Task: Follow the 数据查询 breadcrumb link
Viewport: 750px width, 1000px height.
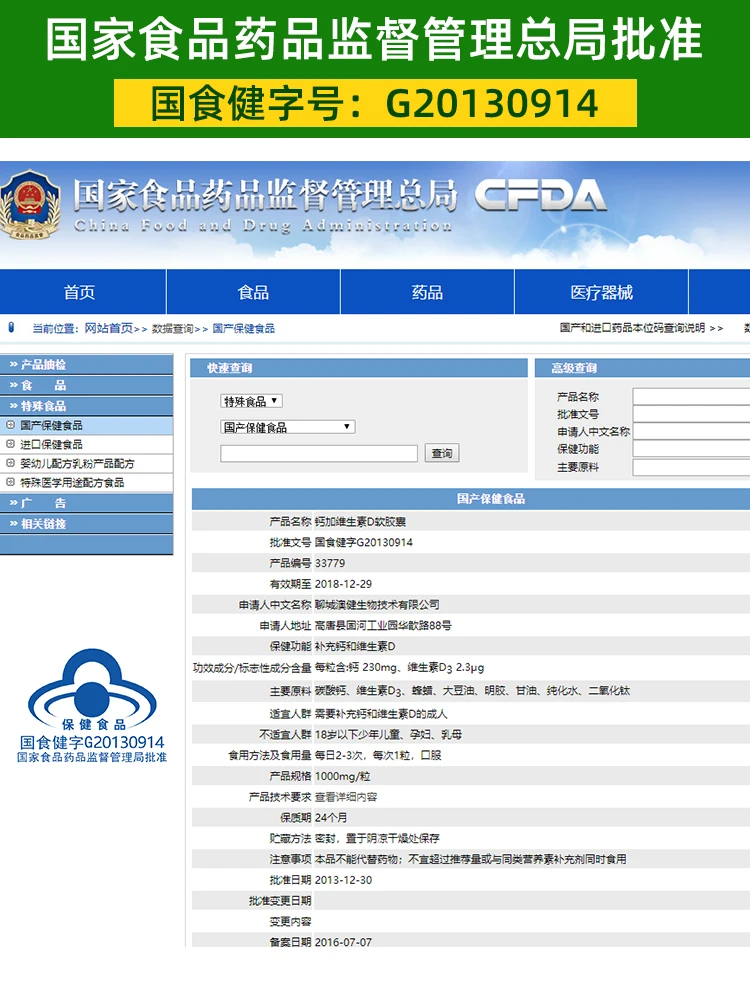Action: (172, 328)
